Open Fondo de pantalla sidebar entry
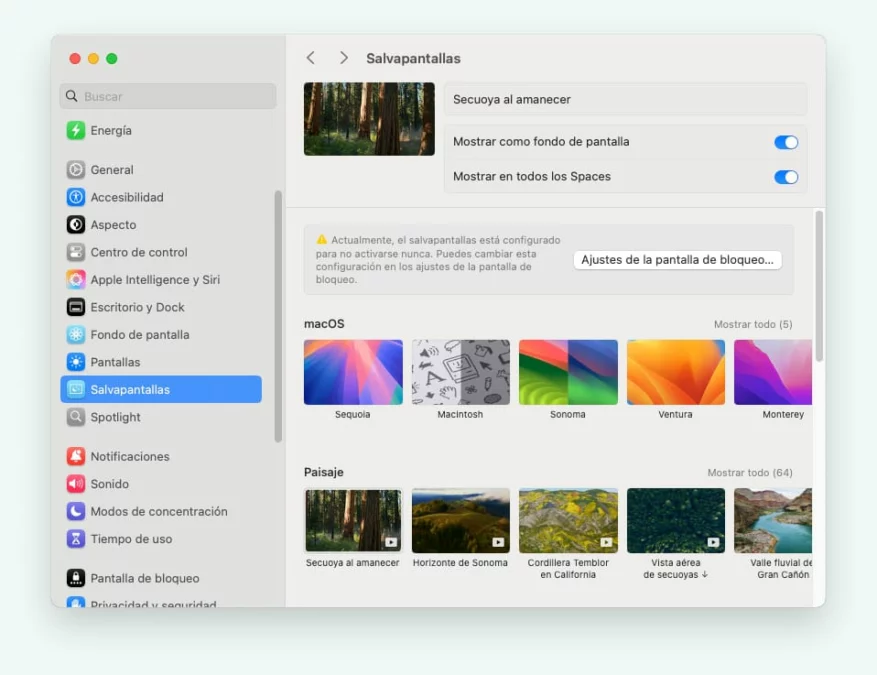This screenshot has width=877, height=675. click(x=140, y=334)
